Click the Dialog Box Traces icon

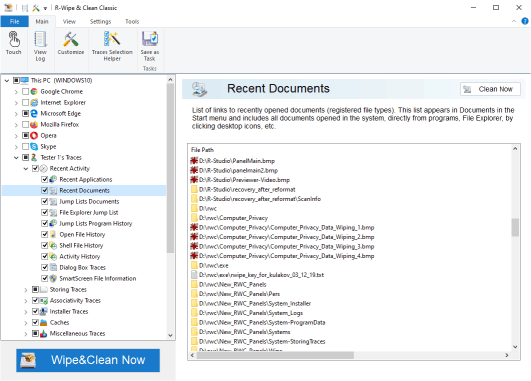point(53,268)
